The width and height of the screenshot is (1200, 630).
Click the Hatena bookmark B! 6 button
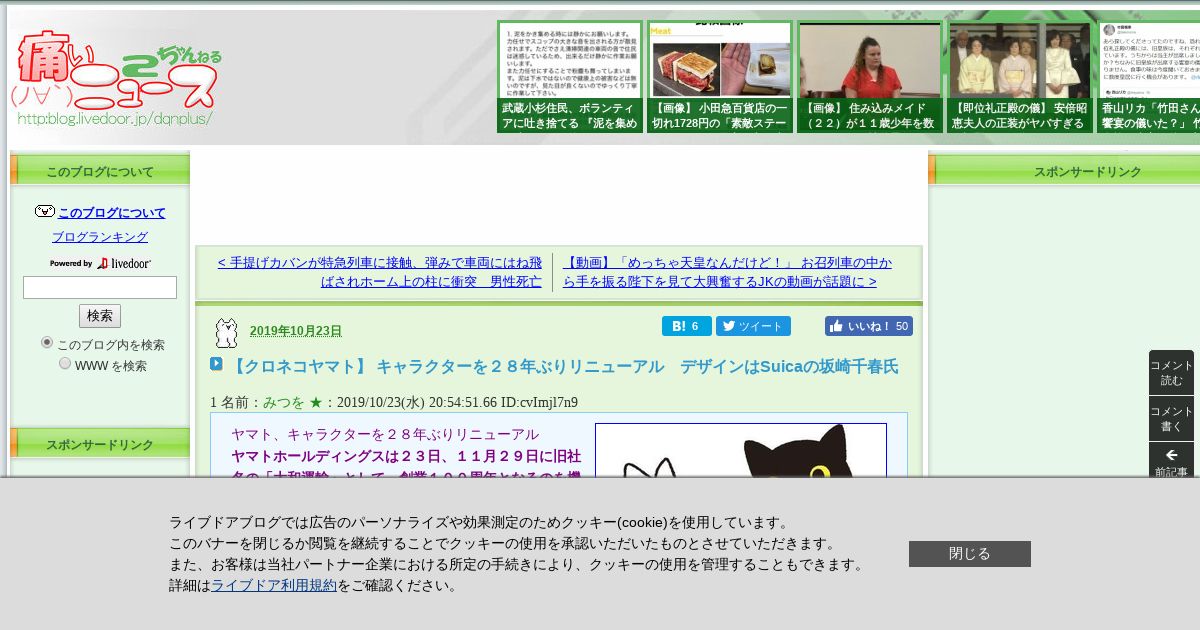687,326
